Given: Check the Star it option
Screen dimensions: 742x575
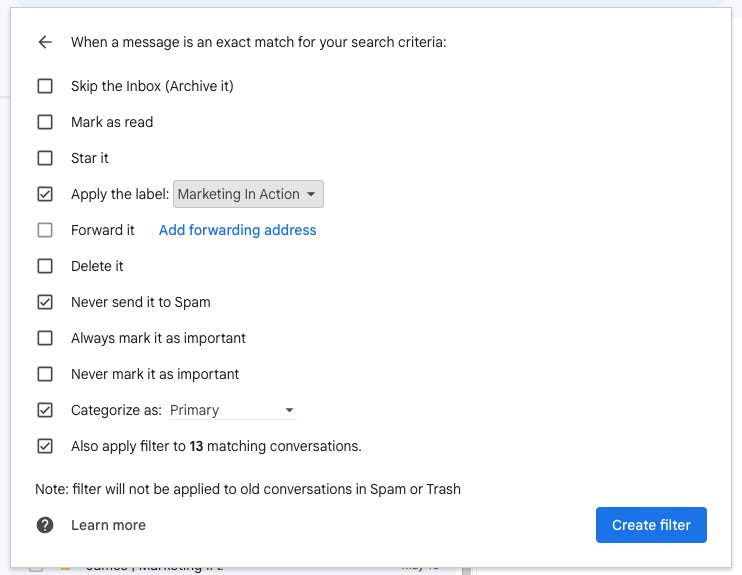Looking at the screenshot, I should (x=45, y=158).
